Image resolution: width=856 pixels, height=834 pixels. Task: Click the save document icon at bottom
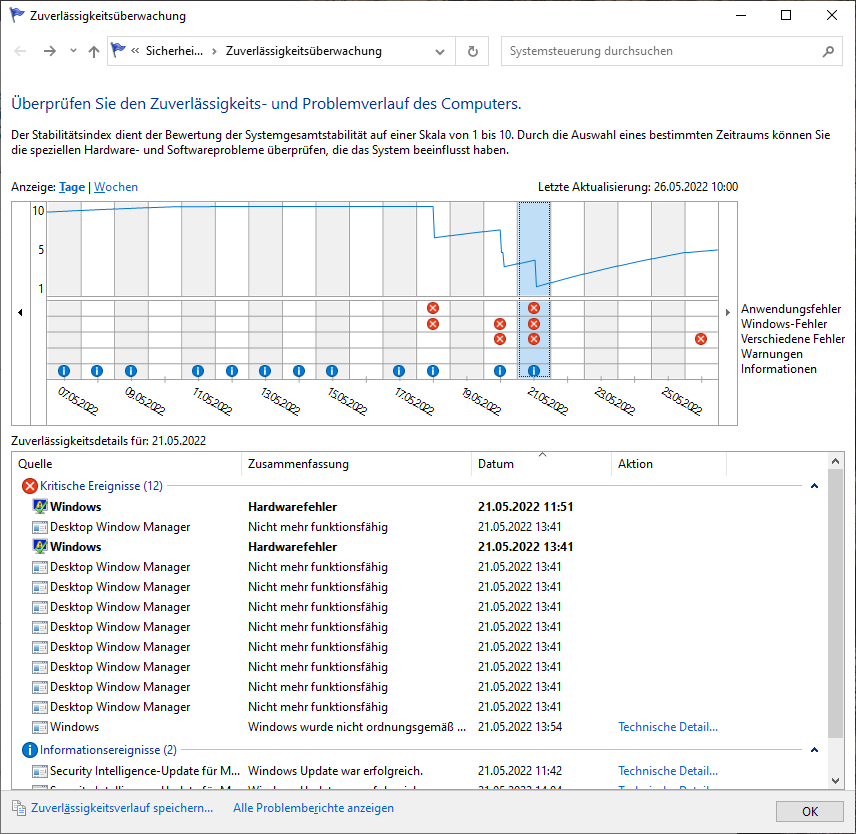click(x=19, y=808)
